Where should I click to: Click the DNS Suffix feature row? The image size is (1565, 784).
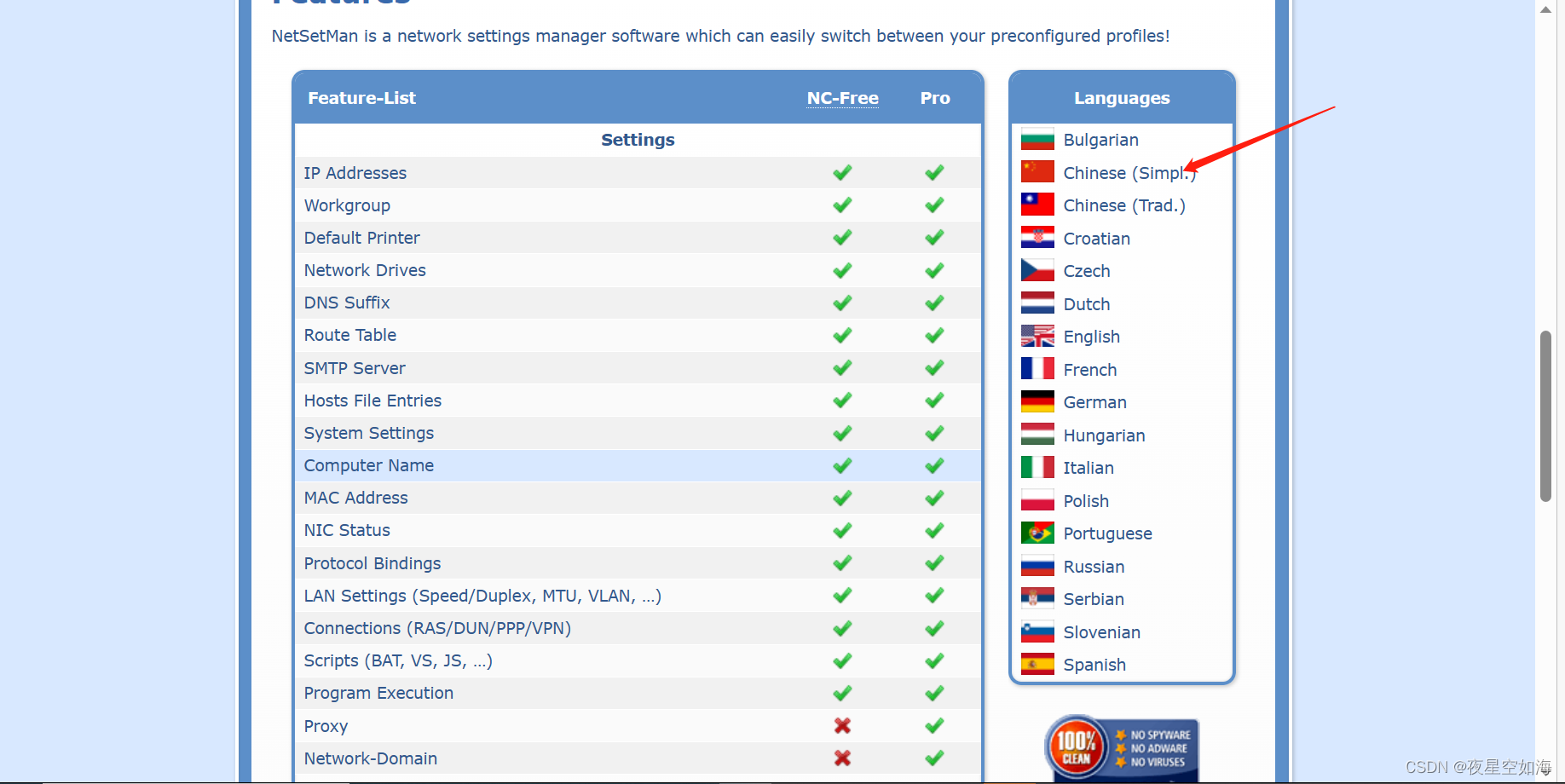click(638, 303)
